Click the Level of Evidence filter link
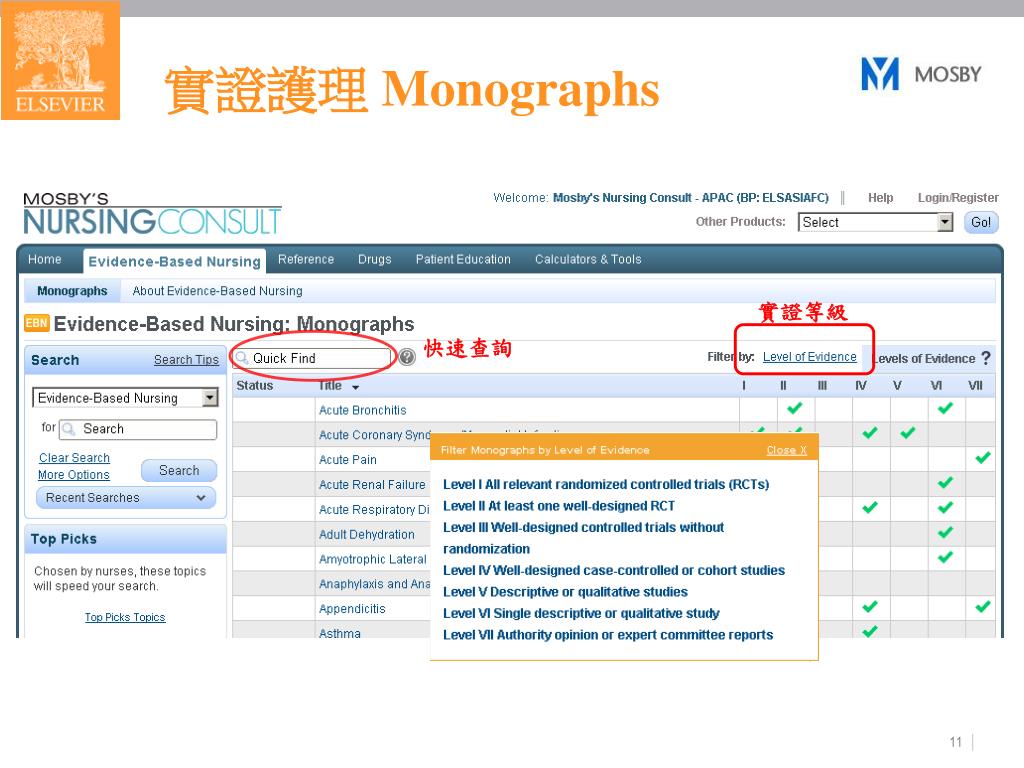Screen dimensions: 1024x768 pyautogui.click(x=809, y=357)
